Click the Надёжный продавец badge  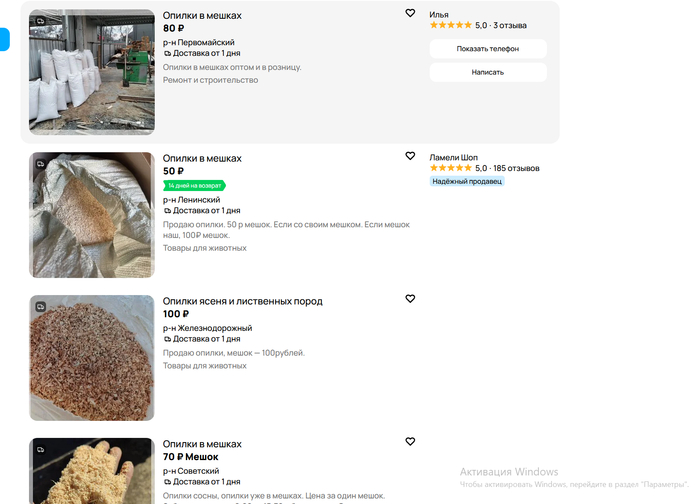[x=467, y=181]
